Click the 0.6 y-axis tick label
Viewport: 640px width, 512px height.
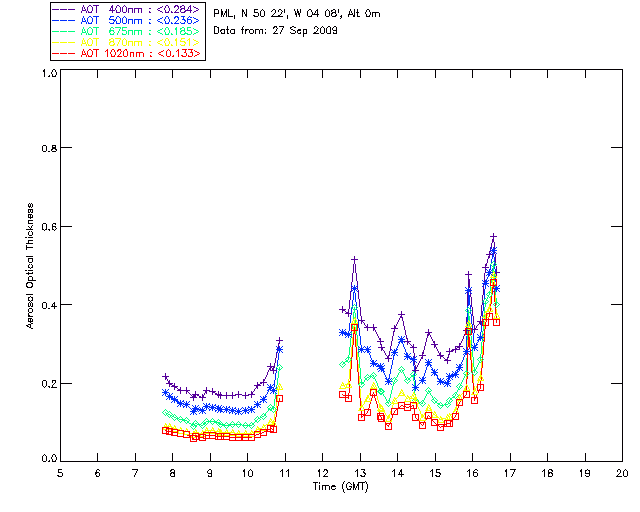(49, 227)
